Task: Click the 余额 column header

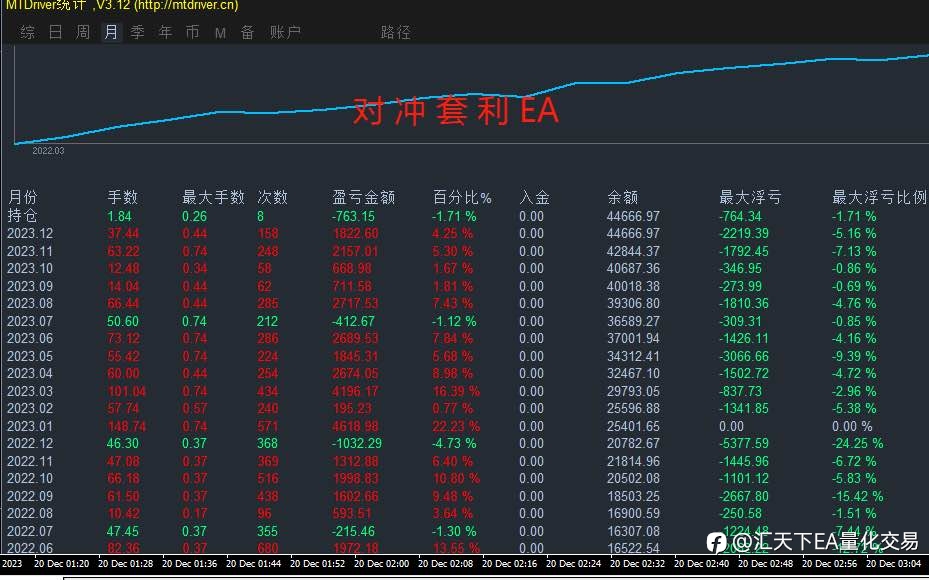Action: [x=623, y=197]
